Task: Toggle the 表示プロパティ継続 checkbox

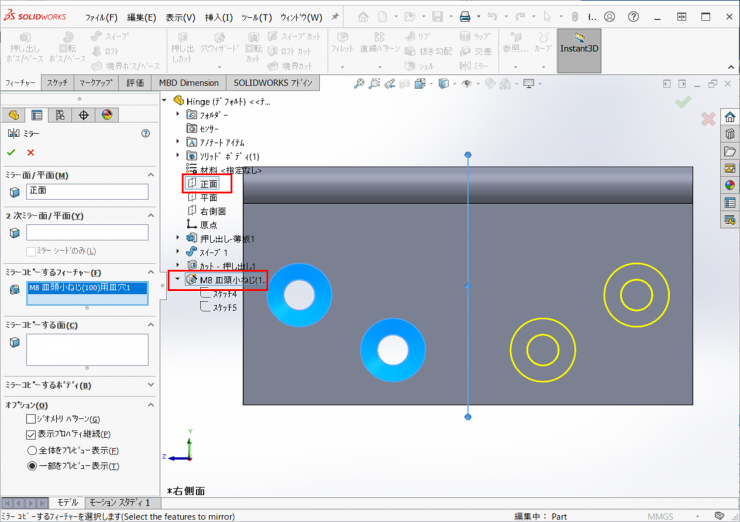Action: (x=31, y=435)
